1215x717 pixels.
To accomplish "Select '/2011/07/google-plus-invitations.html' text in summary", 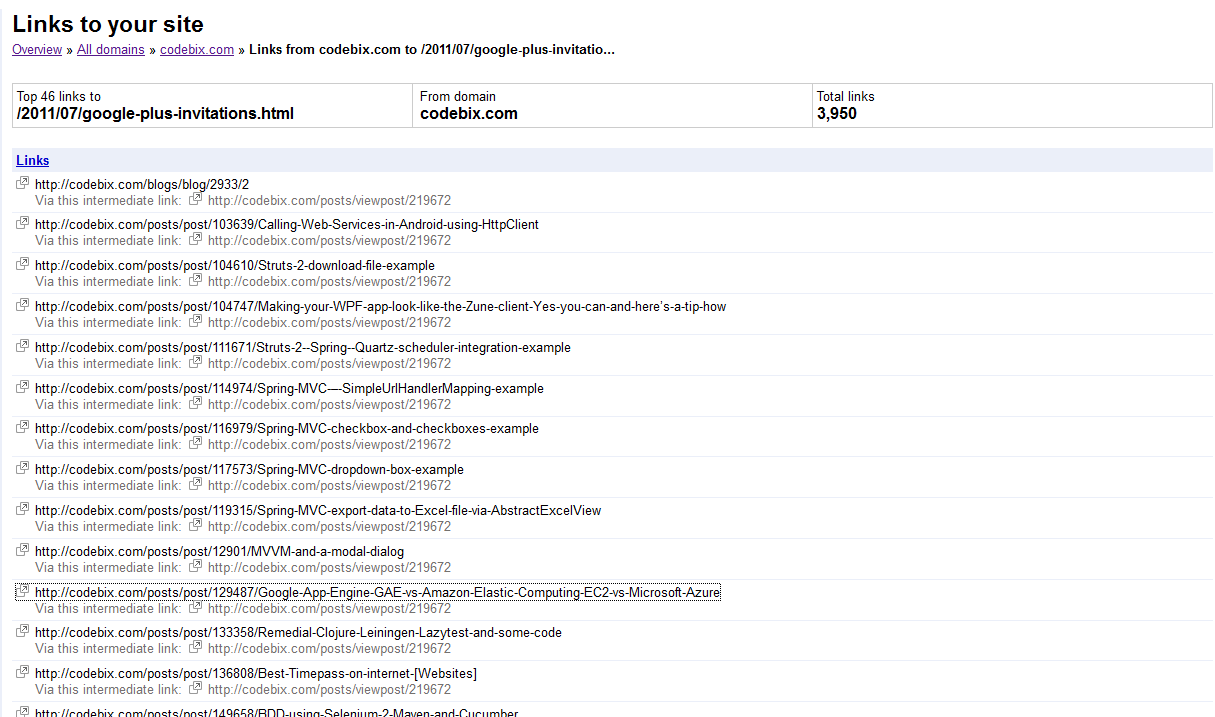I will [x=155, y=114].
